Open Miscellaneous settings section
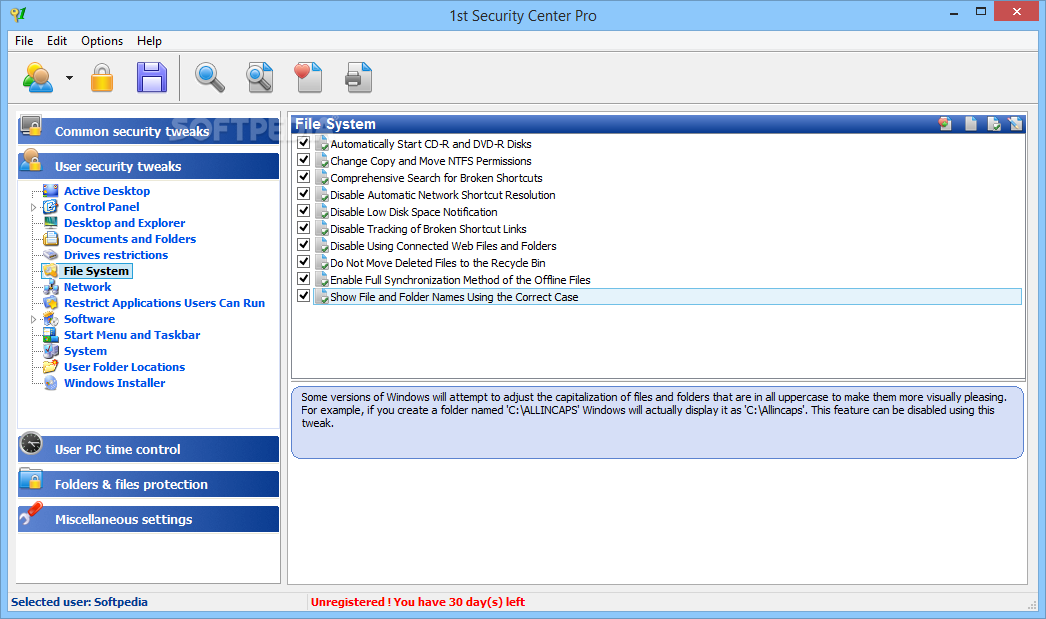Screen dimensions: 1046x619 pos(148,519)
